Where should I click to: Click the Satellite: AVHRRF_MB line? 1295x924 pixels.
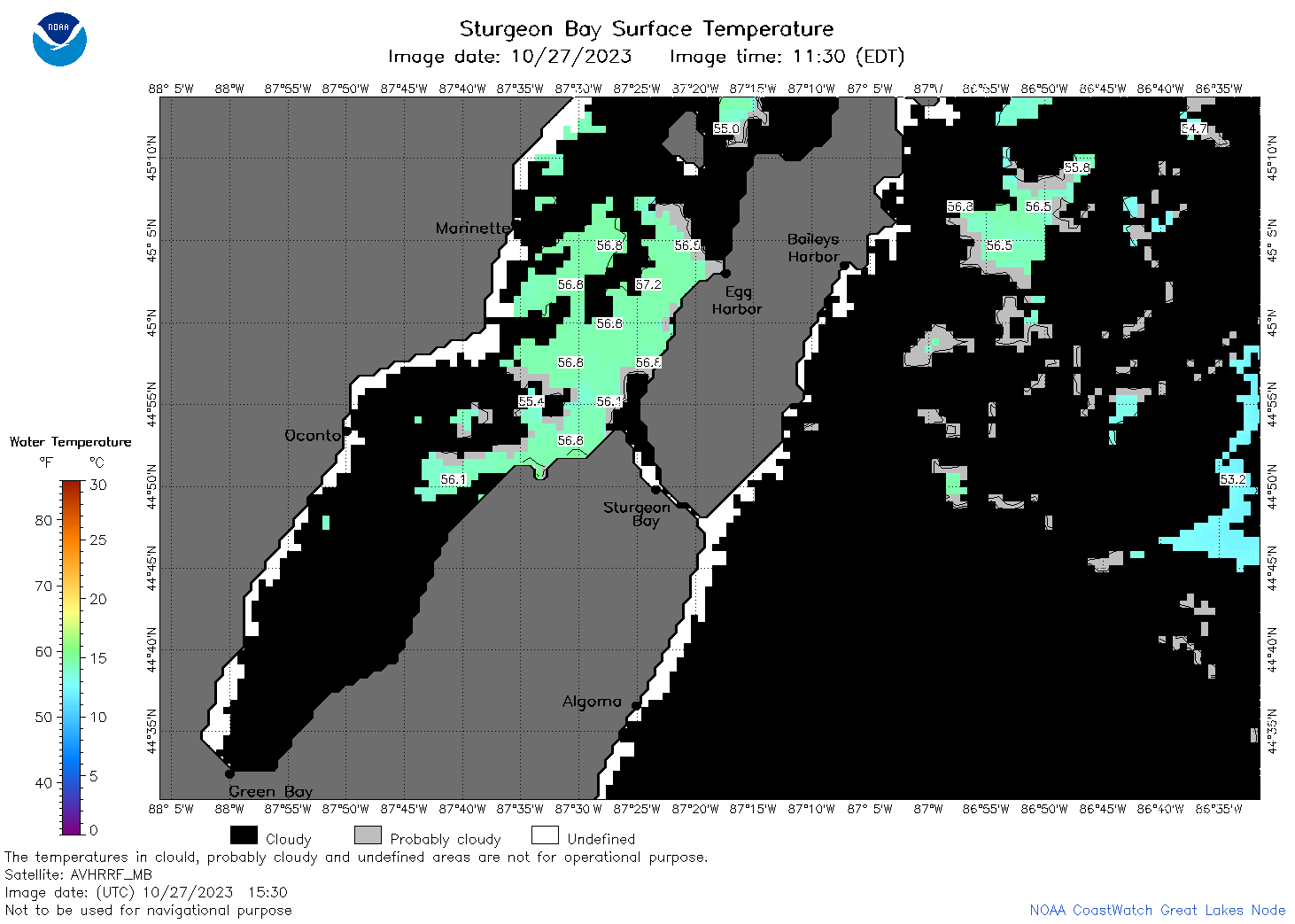(78, 874)
